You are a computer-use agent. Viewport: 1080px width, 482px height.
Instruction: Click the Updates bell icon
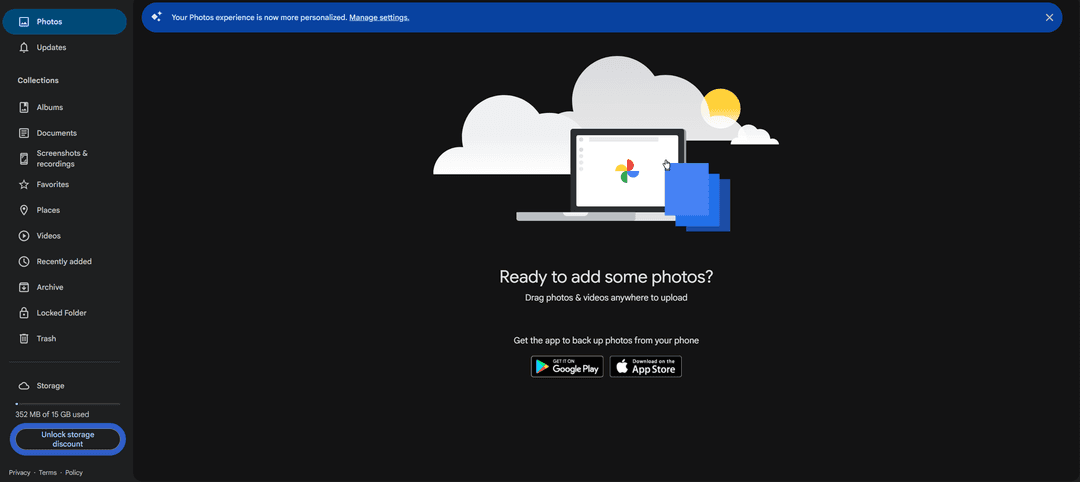[x=24, y=48]
